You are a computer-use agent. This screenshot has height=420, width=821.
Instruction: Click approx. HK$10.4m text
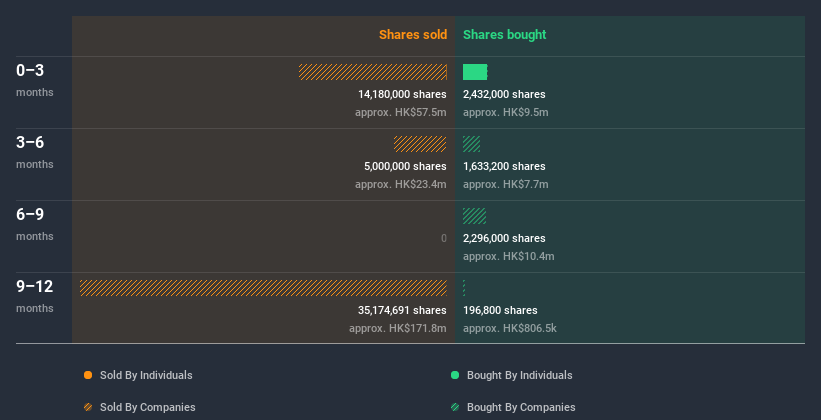click(508, 256)
